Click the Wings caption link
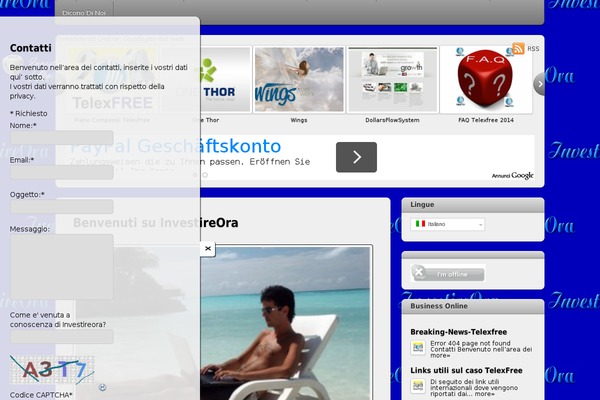600x400 pixels. tap(299, 120)
